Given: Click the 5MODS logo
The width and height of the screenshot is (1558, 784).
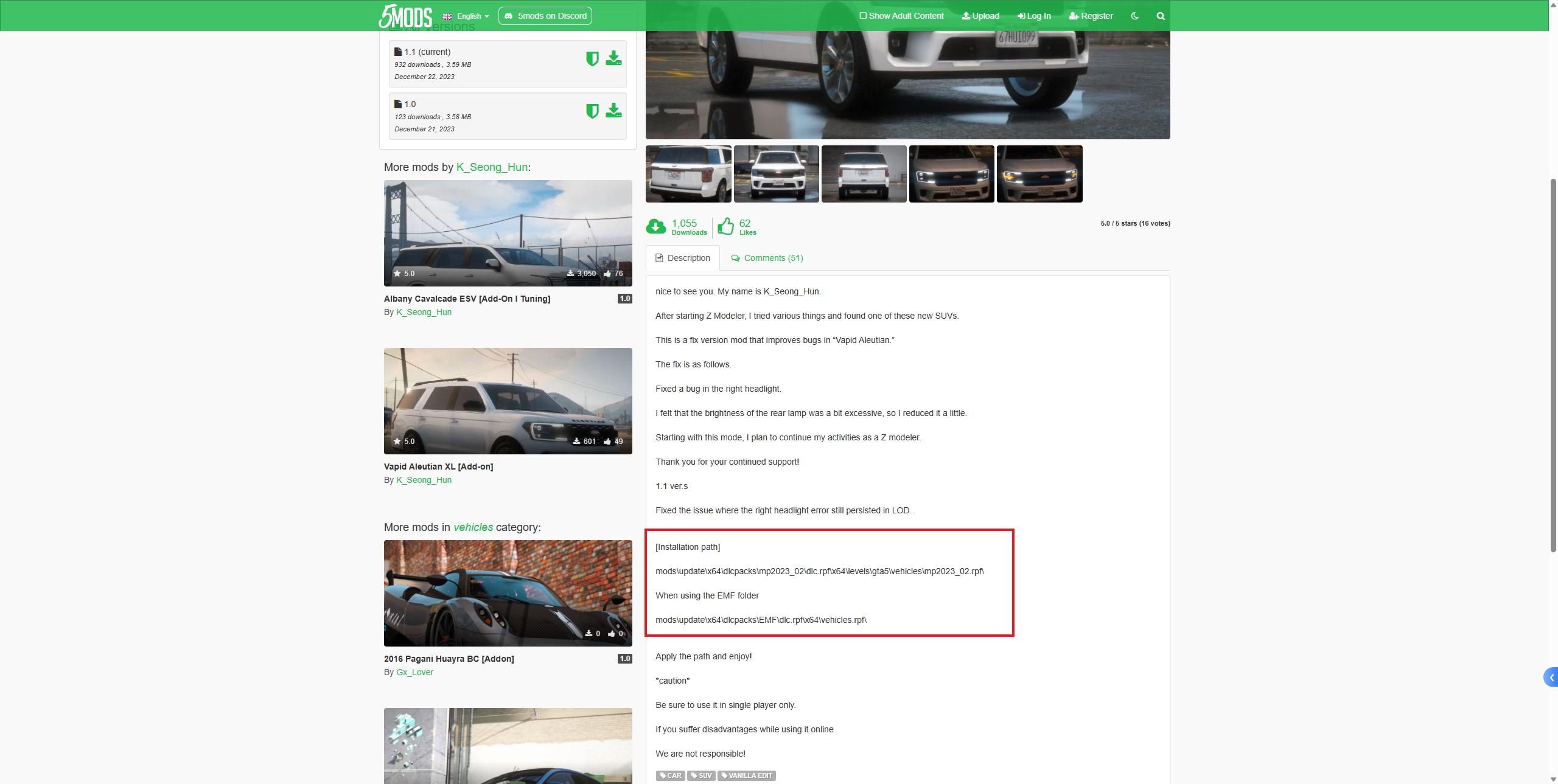Looking at the screenshot, I should tap(405, 16).
